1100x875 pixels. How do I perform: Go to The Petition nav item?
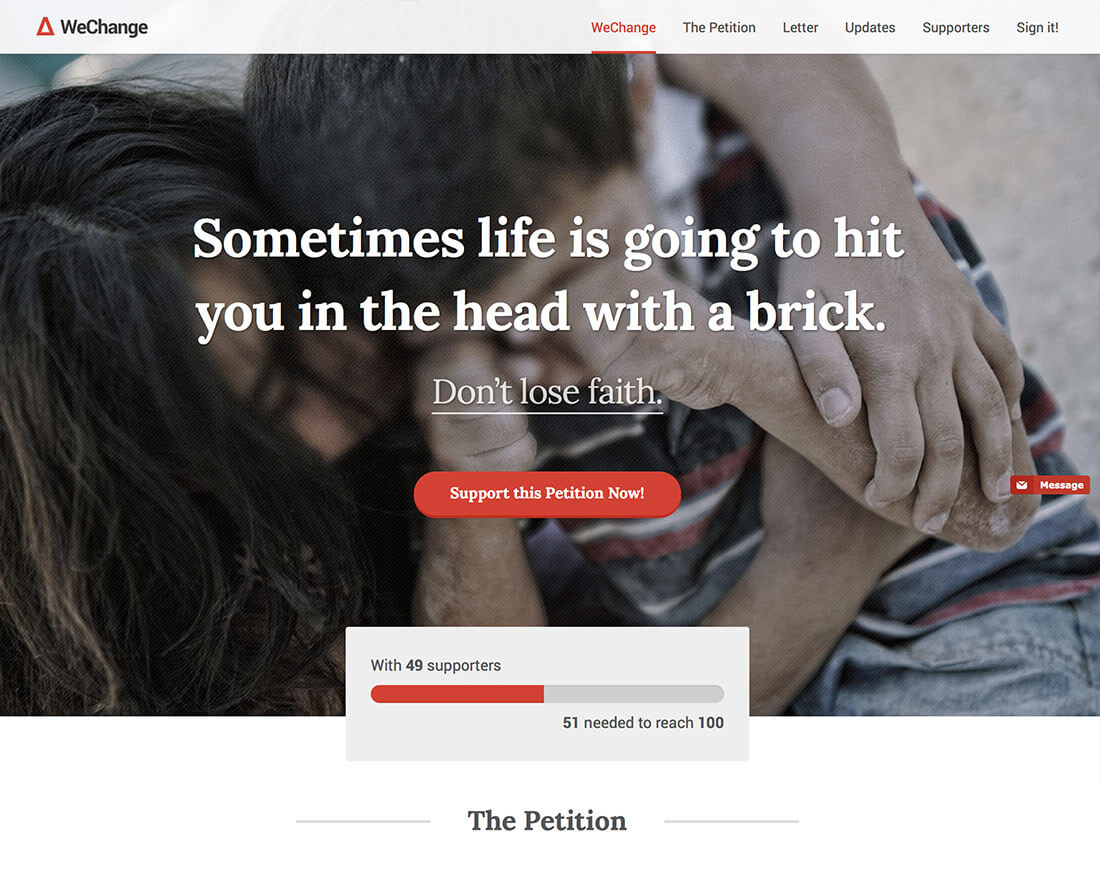click(719, 27)
